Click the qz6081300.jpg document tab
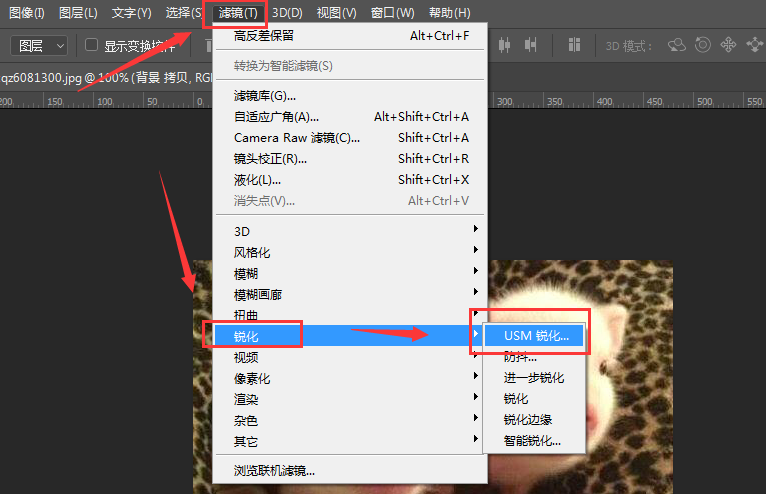This screenshot has height=494, width=766. pyautogui.click(x=106, y=77)
